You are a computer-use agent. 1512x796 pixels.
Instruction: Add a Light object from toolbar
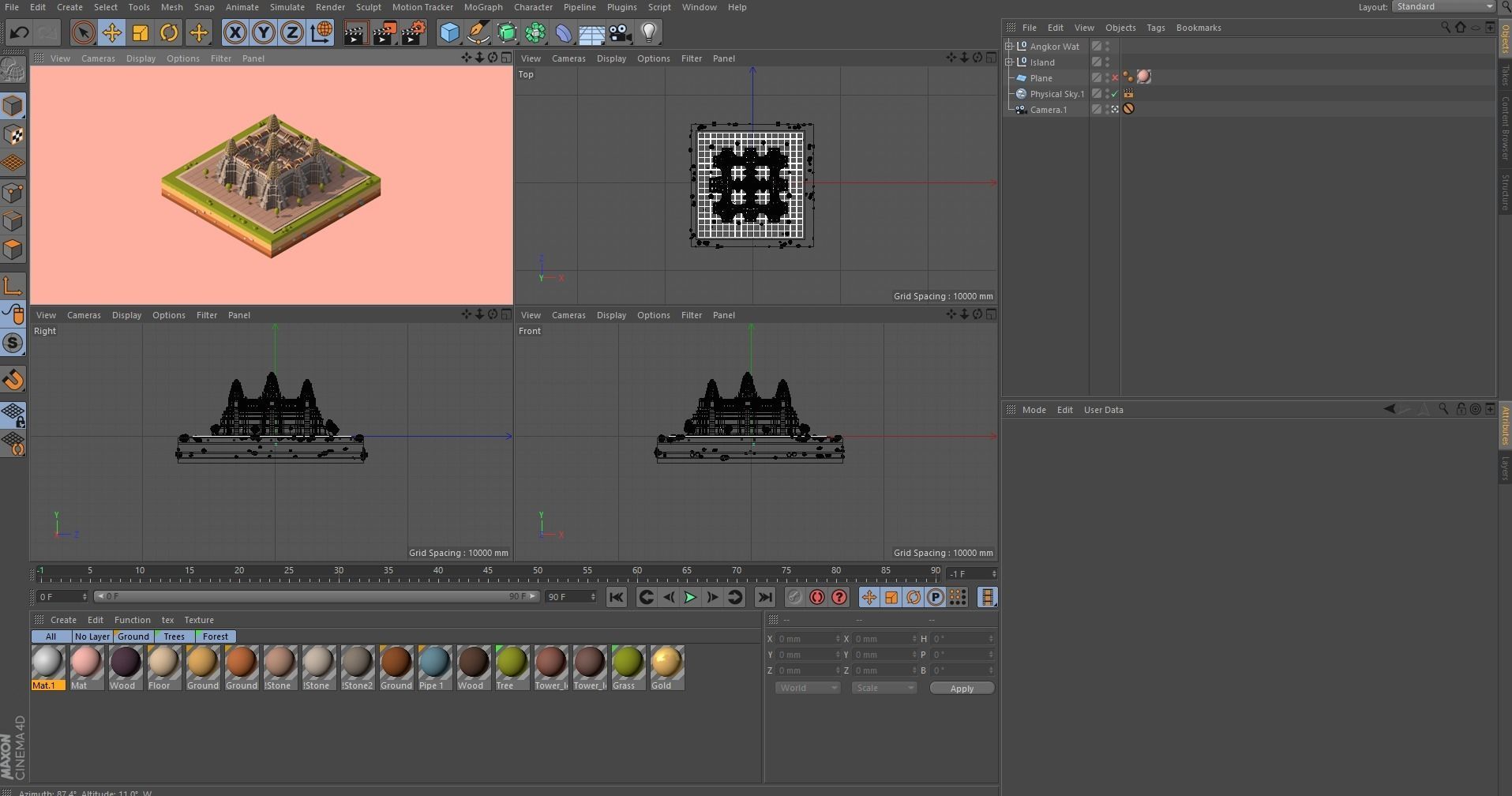coord(648,32)
